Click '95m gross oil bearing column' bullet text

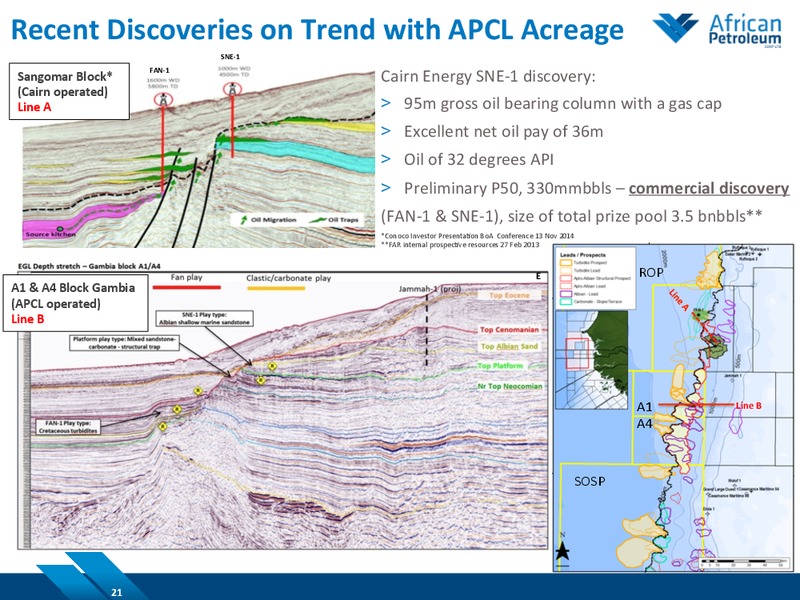(563, 104)
